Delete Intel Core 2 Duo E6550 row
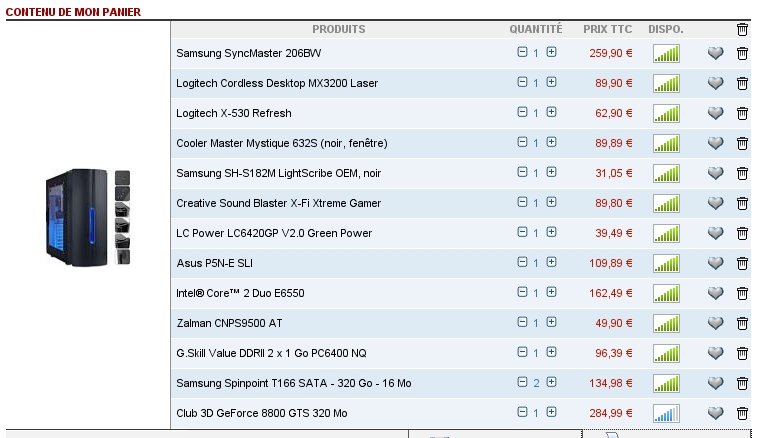Image resolution: width=762 pixels, height=438 pixels. [742, 293]
